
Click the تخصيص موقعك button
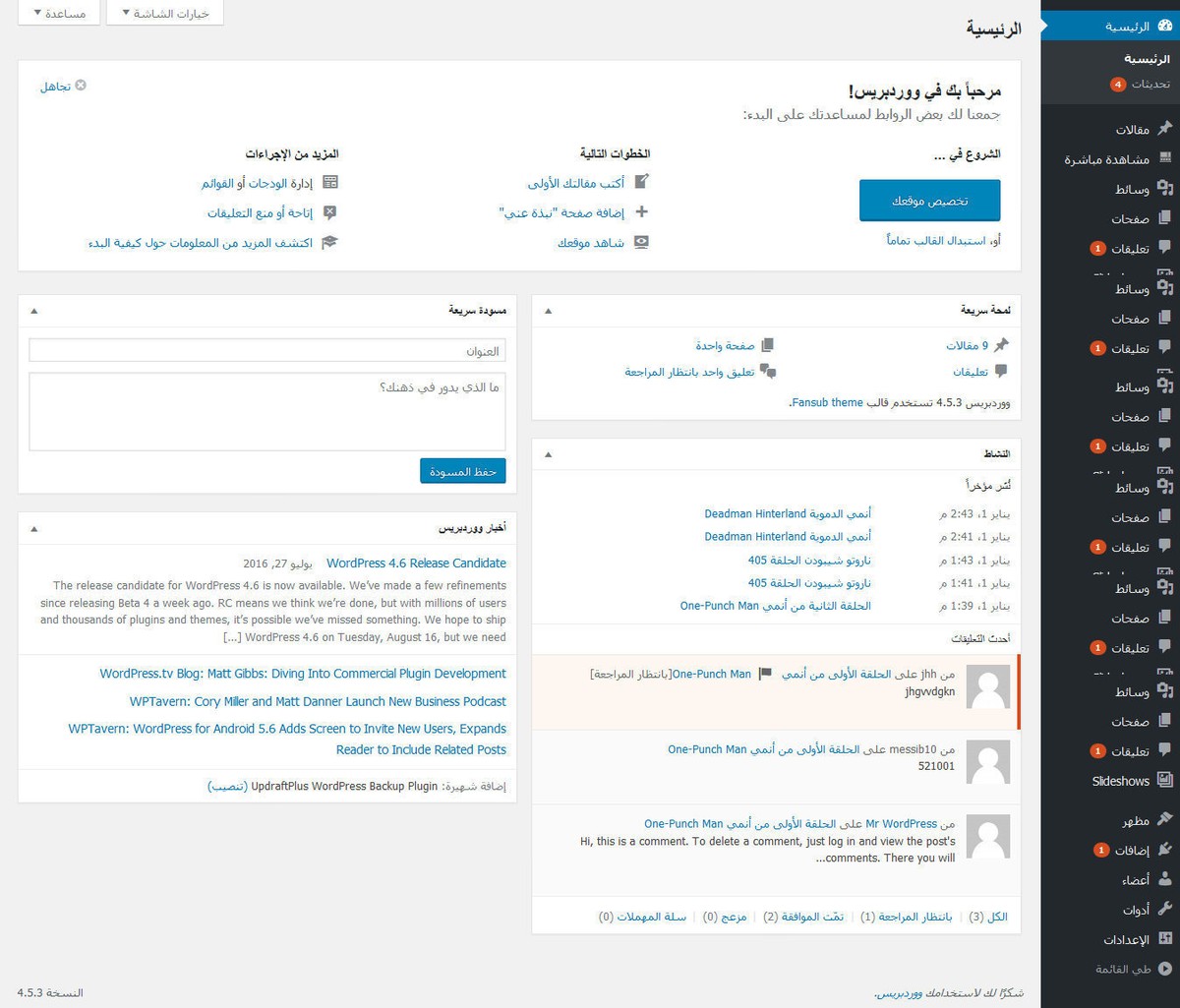pos(929,201)
